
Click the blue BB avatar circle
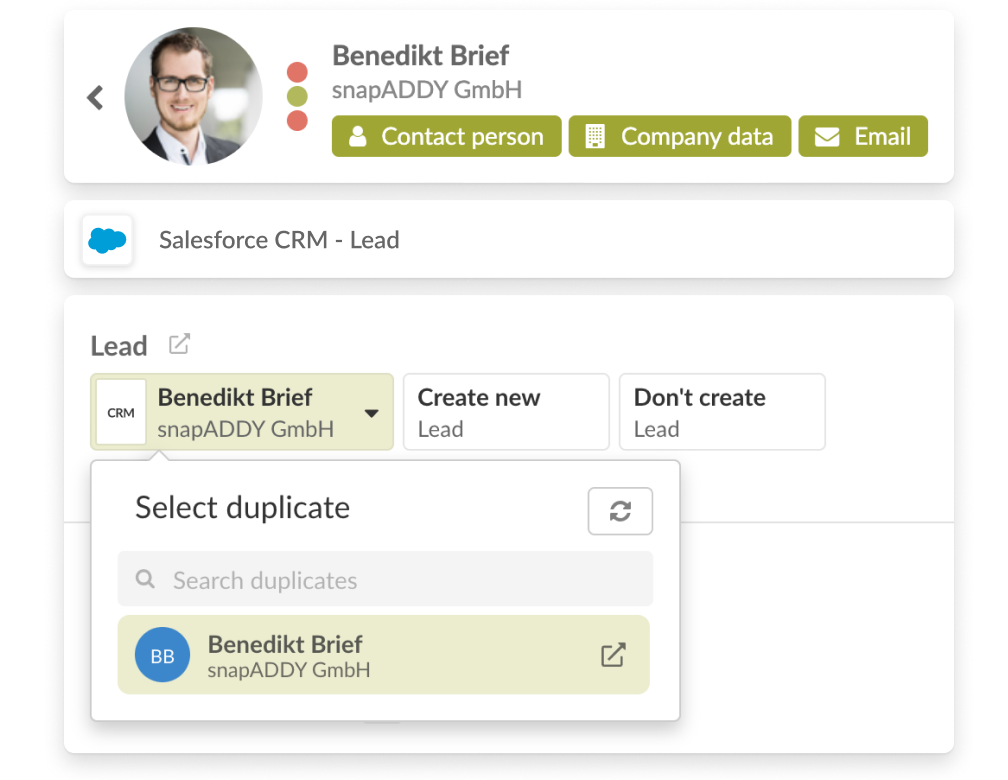[x=162, y=654]
